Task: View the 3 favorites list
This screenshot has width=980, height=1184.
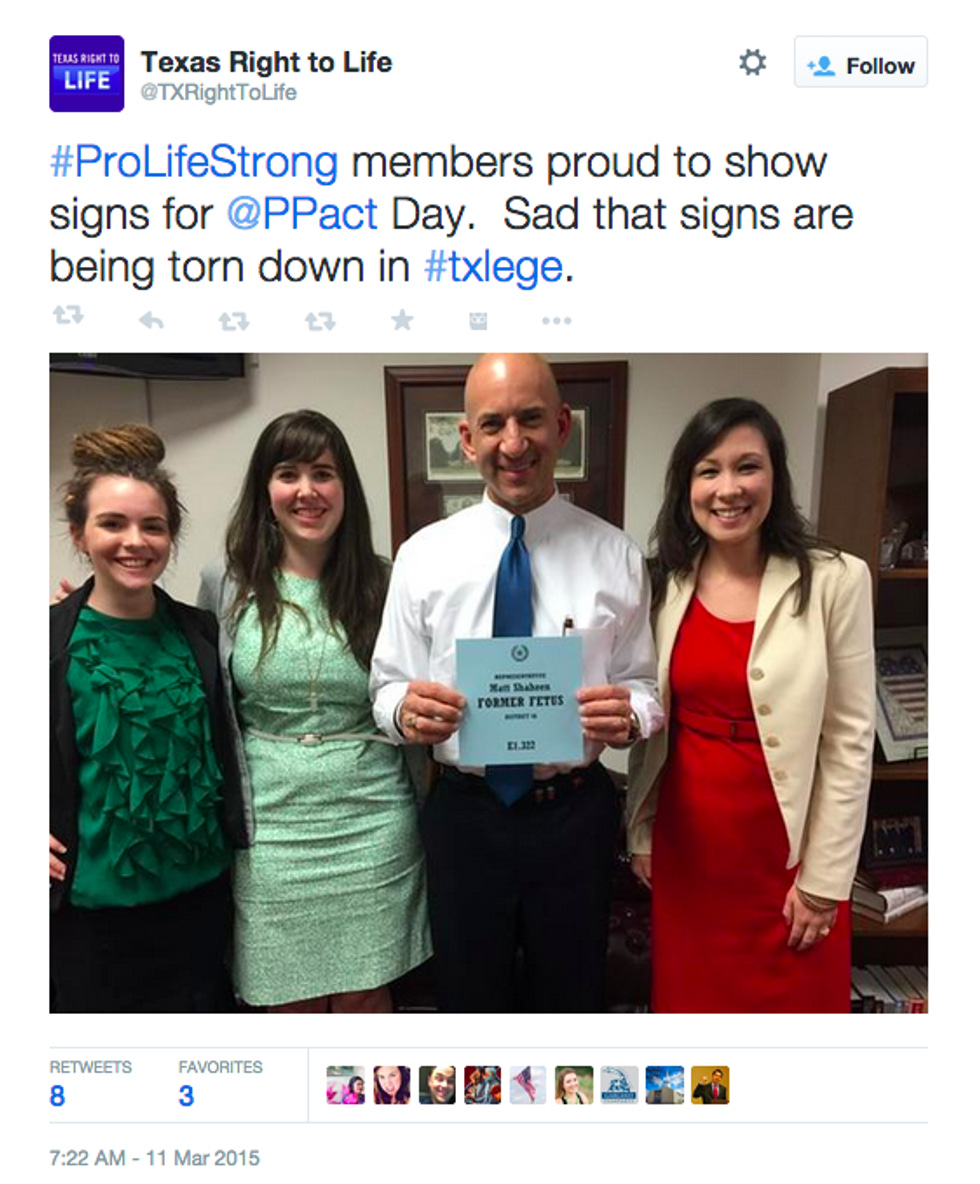Action: [x=220, y=1084]
